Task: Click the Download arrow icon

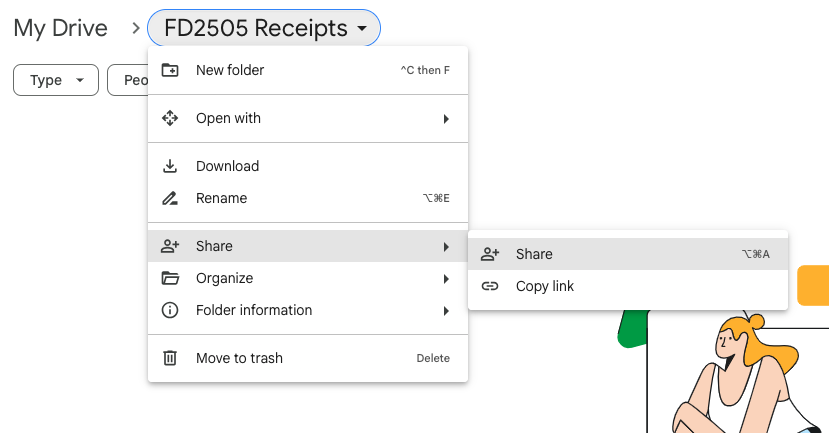Action: tap(170, 166)
